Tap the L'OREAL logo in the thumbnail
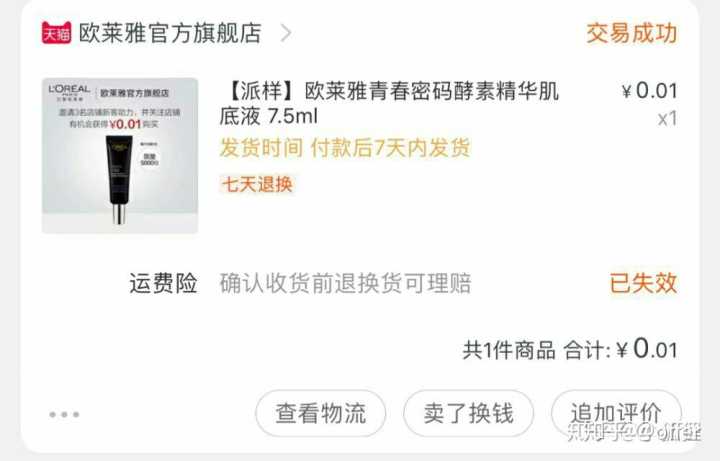 click(69, 91)
